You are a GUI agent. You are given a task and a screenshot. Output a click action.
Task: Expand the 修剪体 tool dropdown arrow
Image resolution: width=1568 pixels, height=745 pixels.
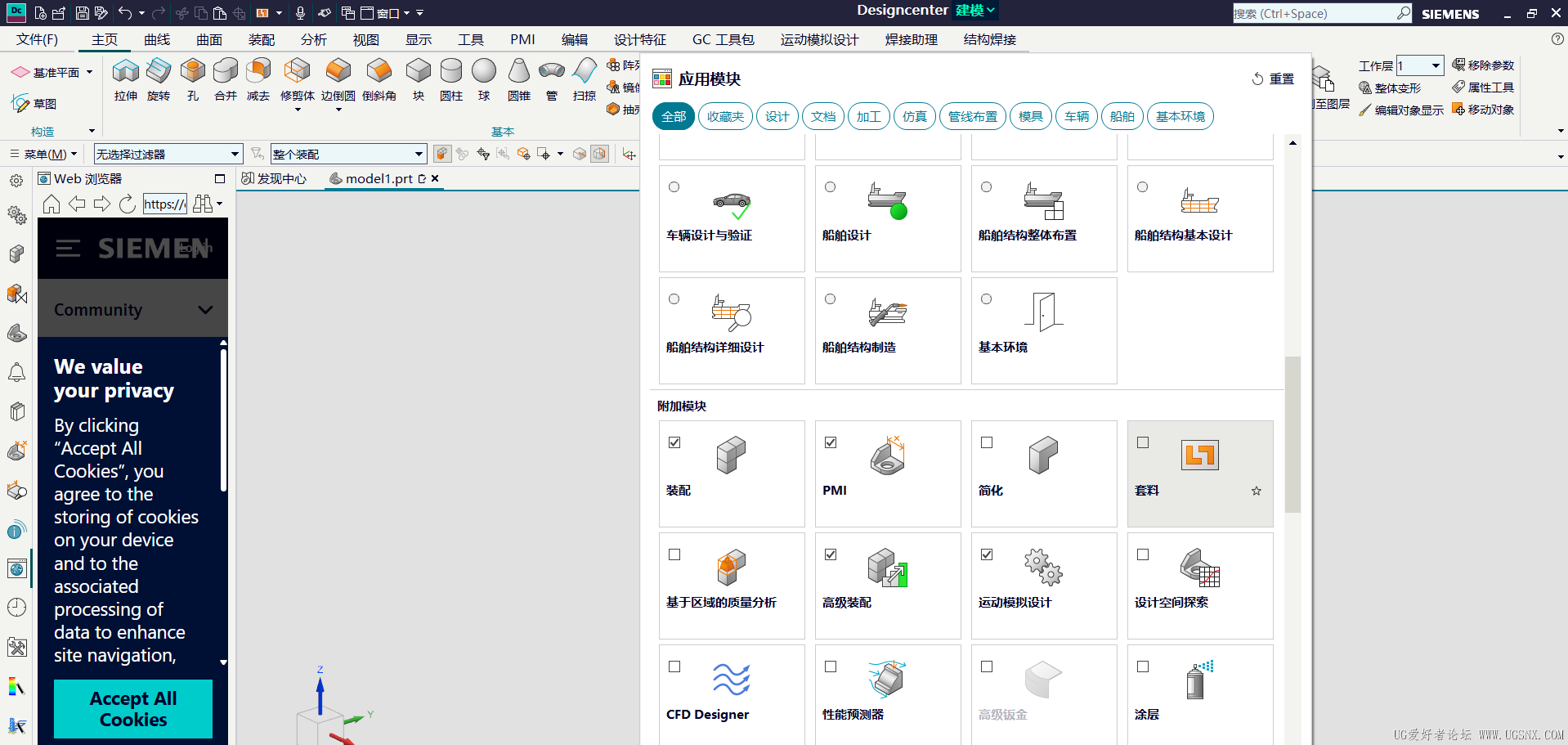click(x=298, y=110)
